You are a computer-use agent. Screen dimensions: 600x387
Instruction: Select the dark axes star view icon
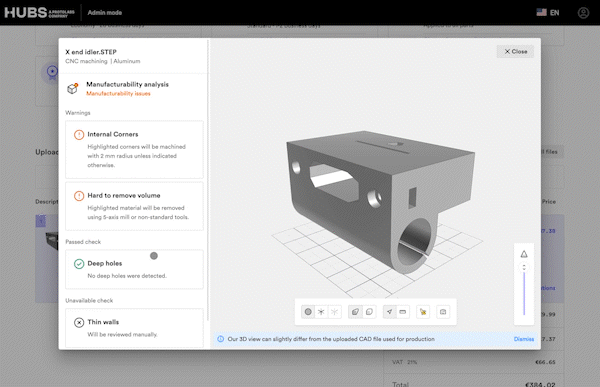click(321, 312)
